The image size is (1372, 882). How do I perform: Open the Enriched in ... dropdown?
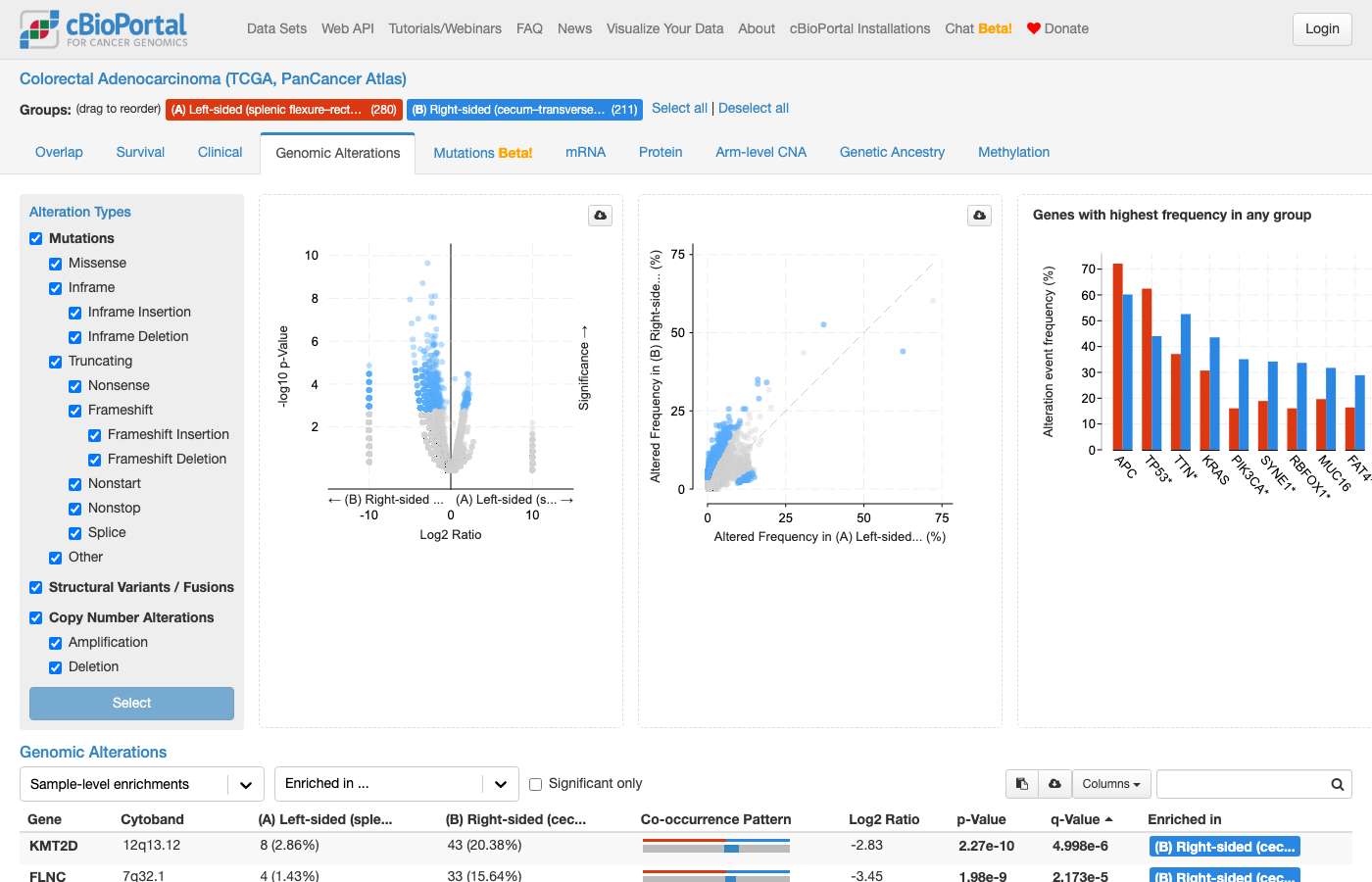pyautogui.click(x=397, y=783)
